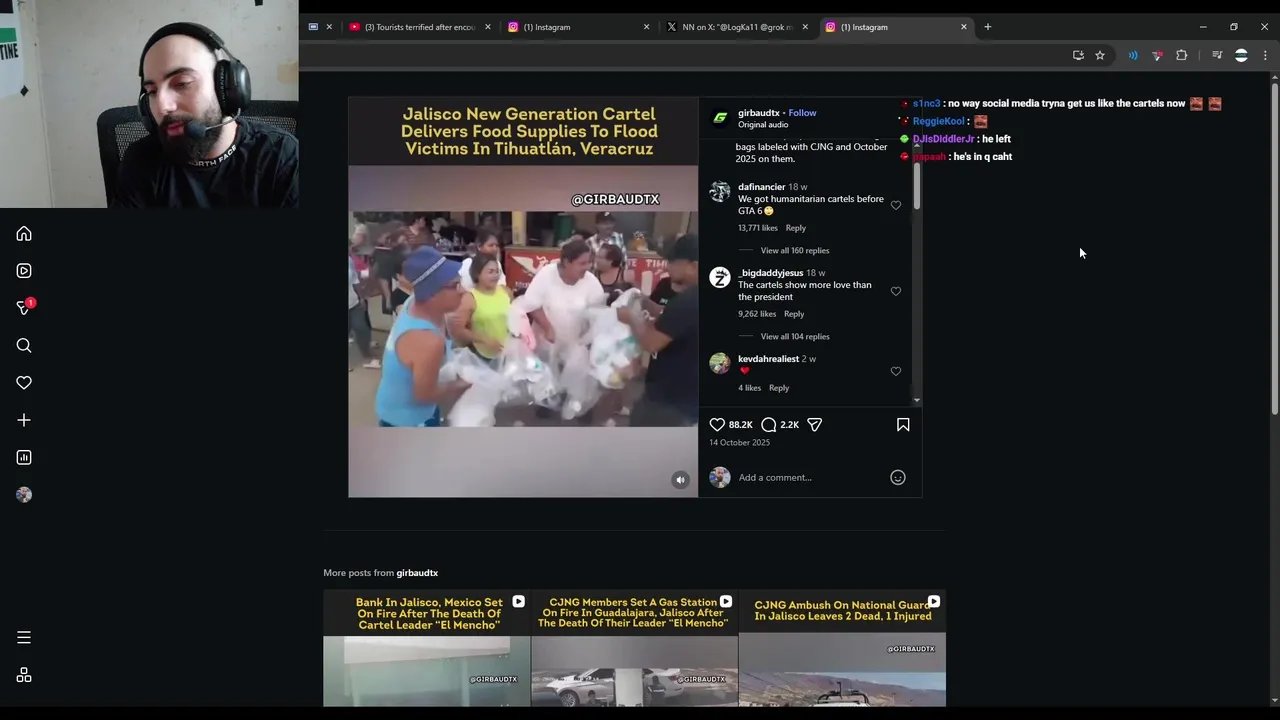The height and width of the screenshot is (720, 1280).
Task: Like the girbaudtx post with heart
Action: click(717, 425)
